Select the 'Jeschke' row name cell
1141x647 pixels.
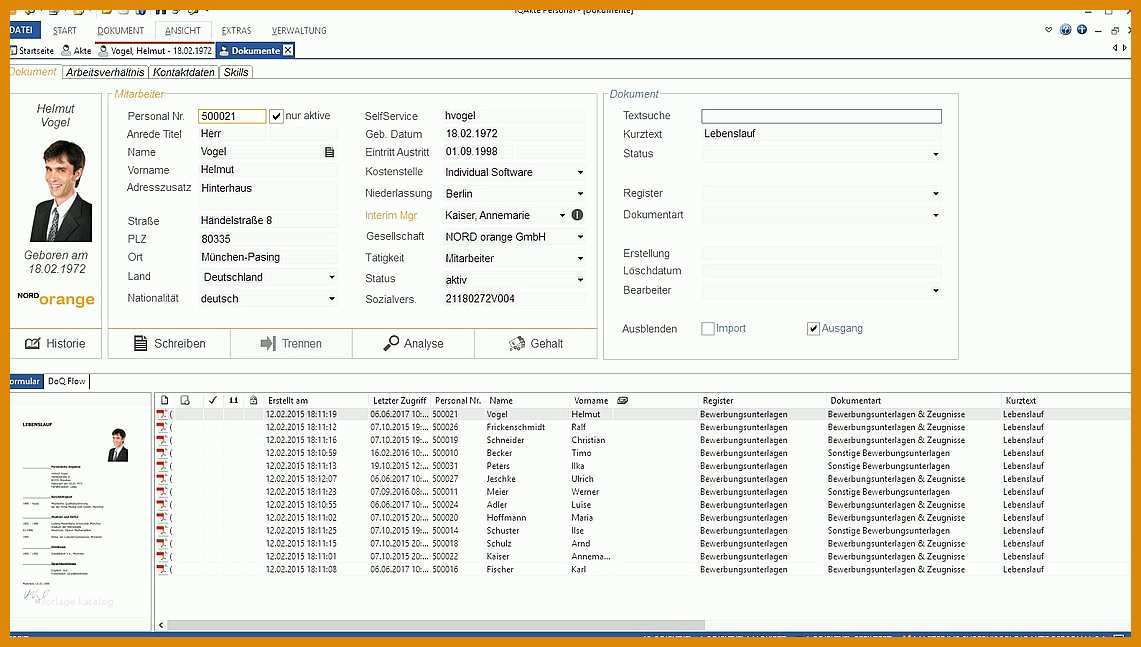coord(501,479)
